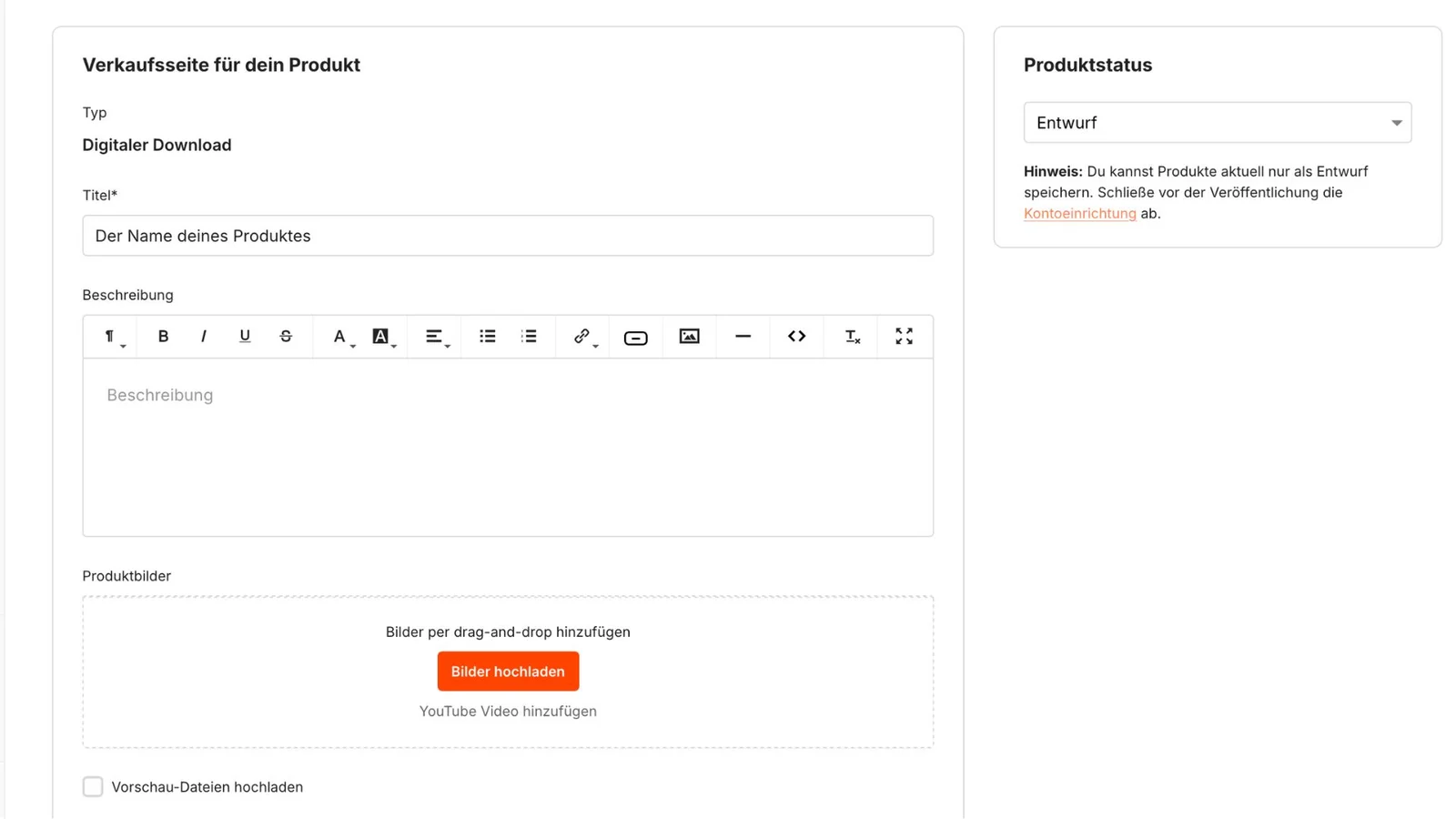This screenshot has height=819, width=1456.
Task: Toggle underline formatting
Action: click(245, 337)
